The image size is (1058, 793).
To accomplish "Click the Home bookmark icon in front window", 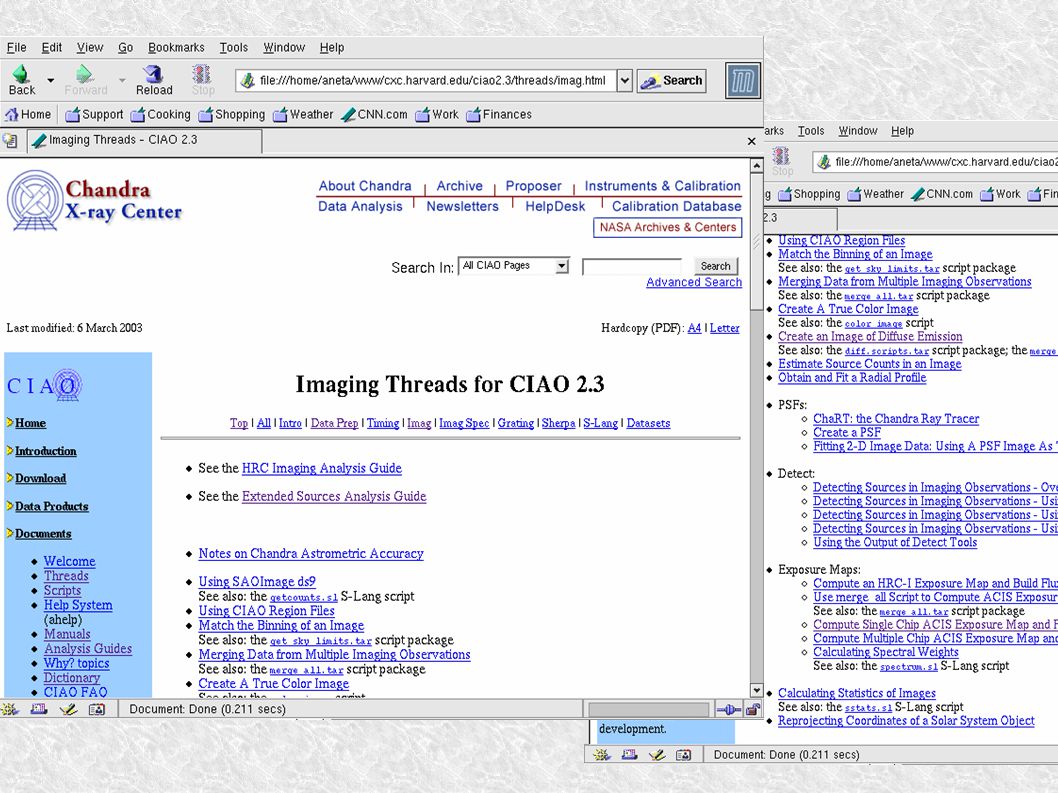I will (x=12, y=115).
